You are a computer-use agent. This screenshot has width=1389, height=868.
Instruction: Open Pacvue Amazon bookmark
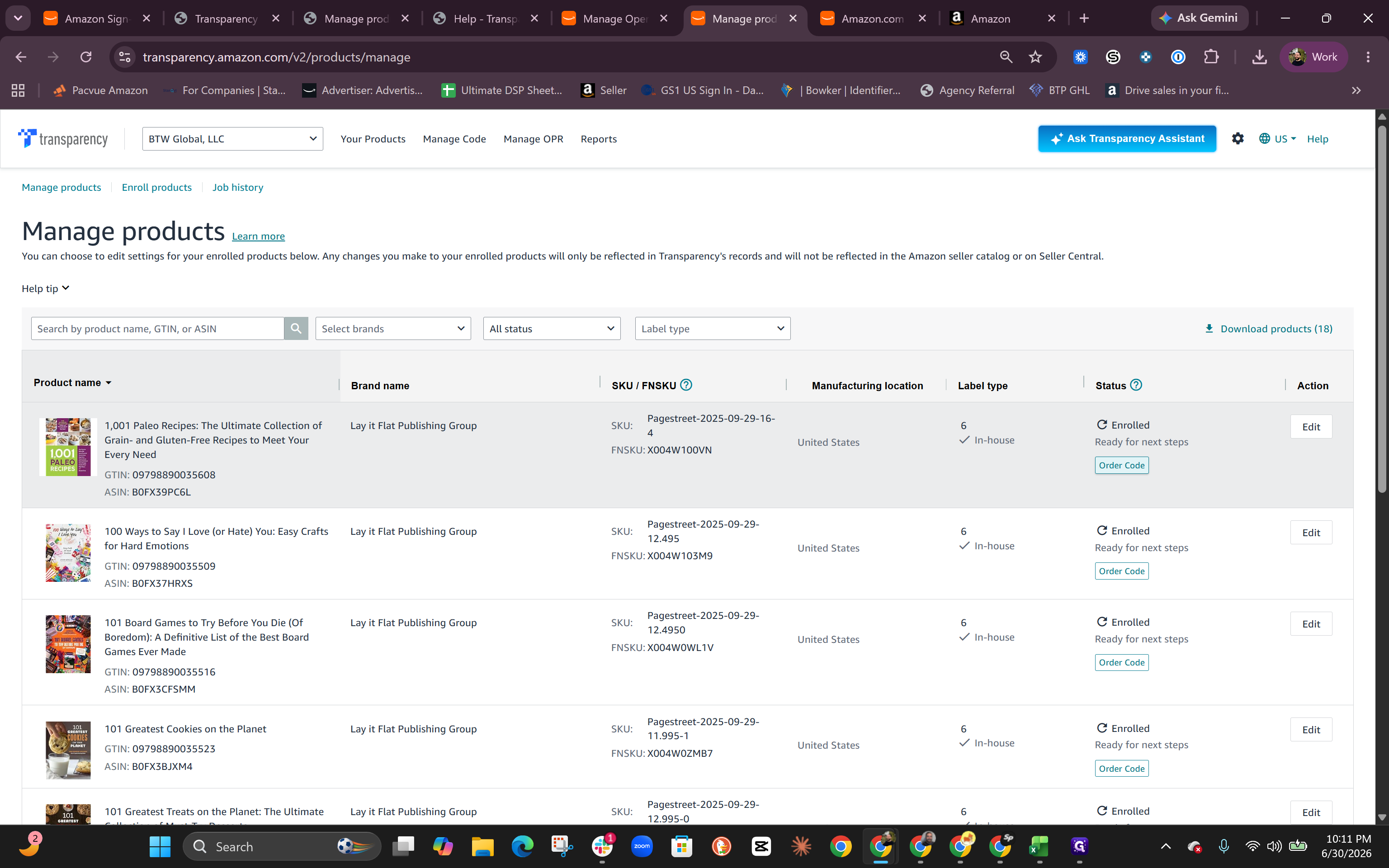pyautogui.click(x=100, y=90)
